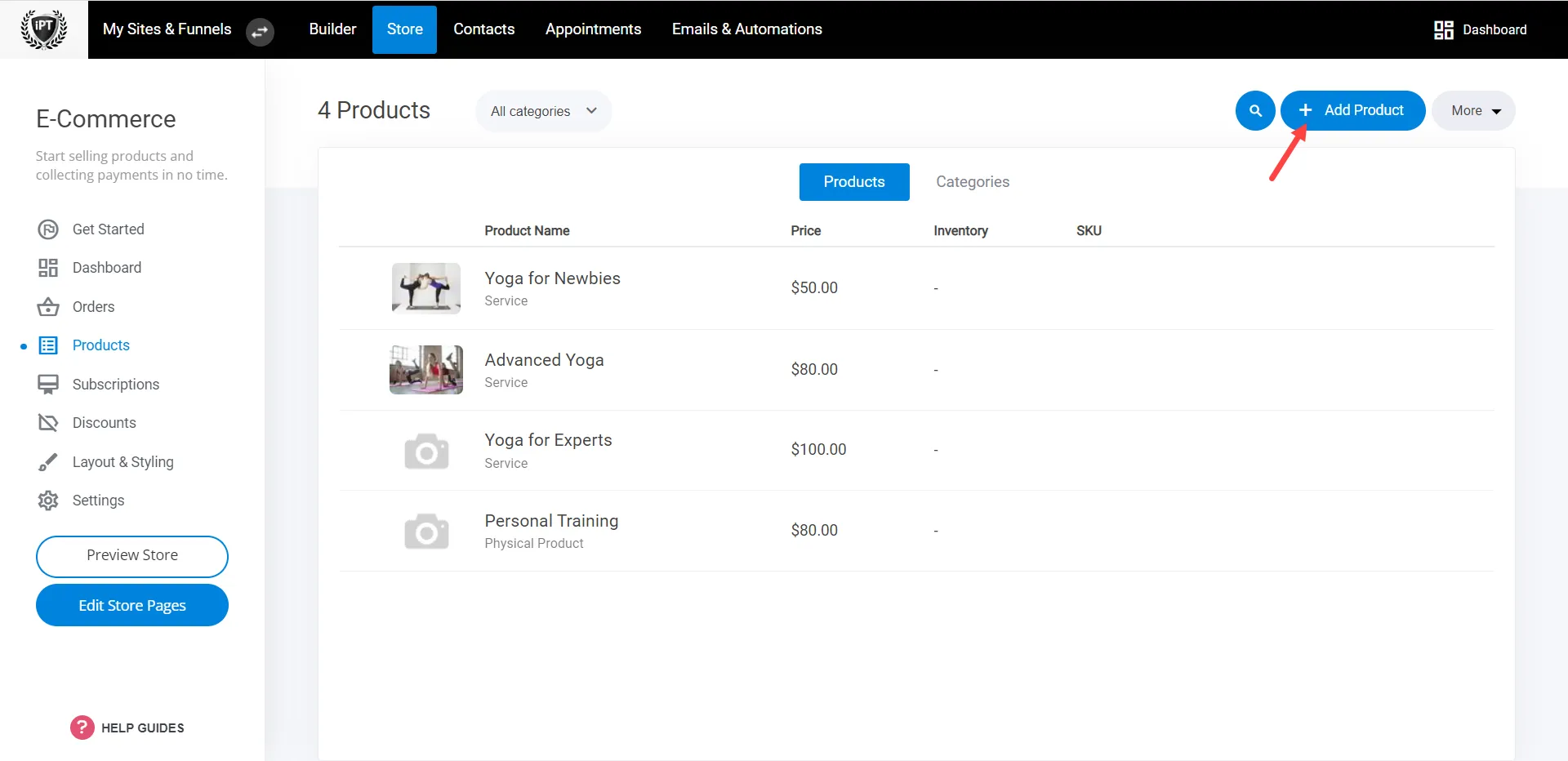Click the Advanced Yoga product thumbnail
The width and height of the screenshot is (1568, 761).
tap(425, 369)
